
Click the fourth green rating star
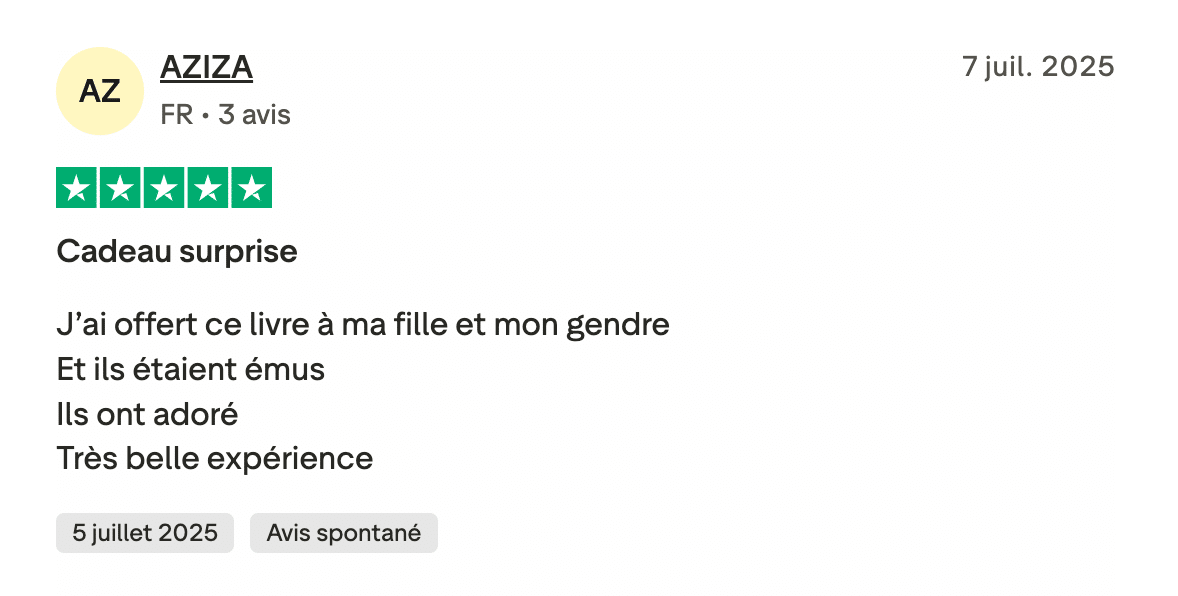point(208,188)
